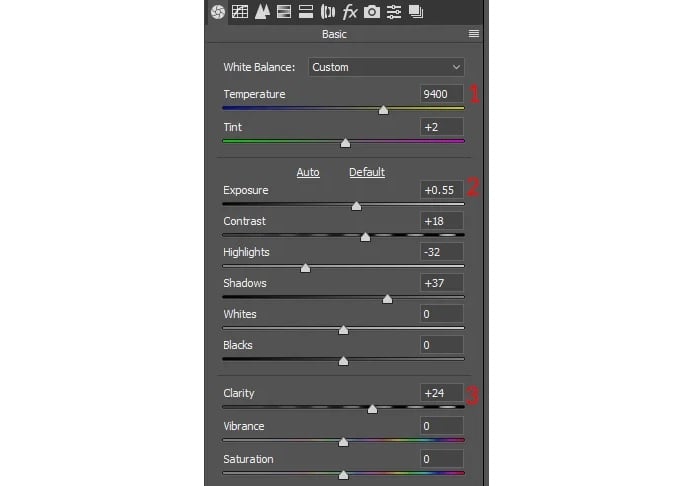
Task: Click the Shadows slider handle
Action: (x=388, y=299)
